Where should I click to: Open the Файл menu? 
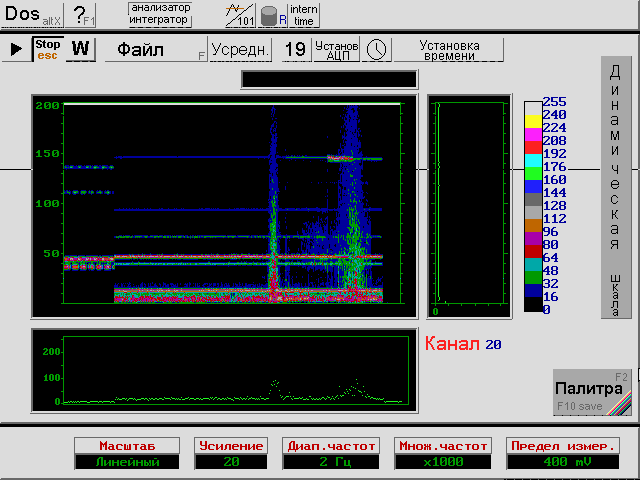[x=154, y=49]
